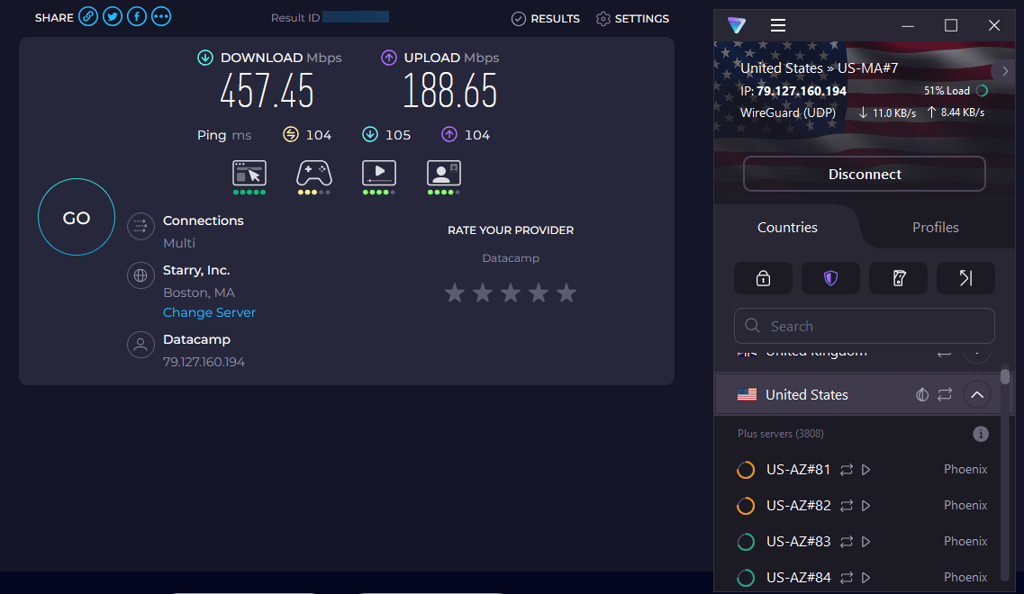Click the Starry, Inc. server globe icon
Screen dimensions: 1024x594
point(140,275)
